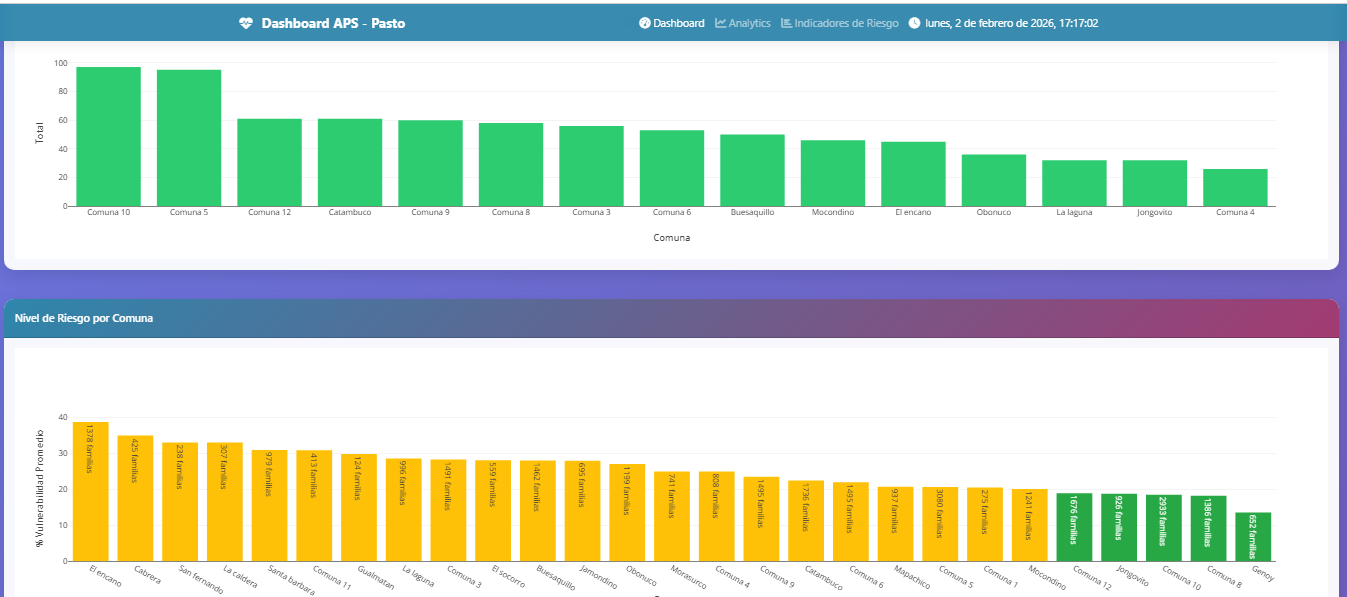1347x597 pixels.
Task: Select the Genoy green bar with 652 familias
Action: tap(1253, 537)
